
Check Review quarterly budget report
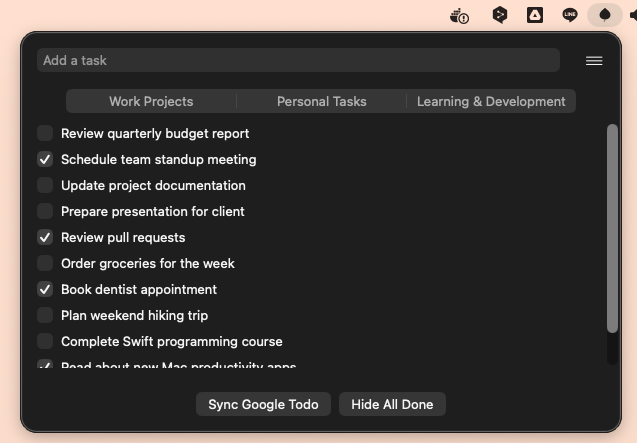(x=45, y=133)
